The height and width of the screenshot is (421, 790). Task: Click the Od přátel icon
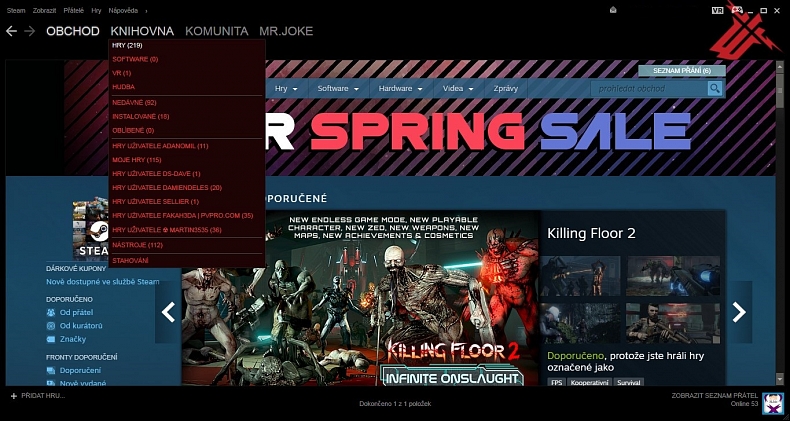[50, 312]
